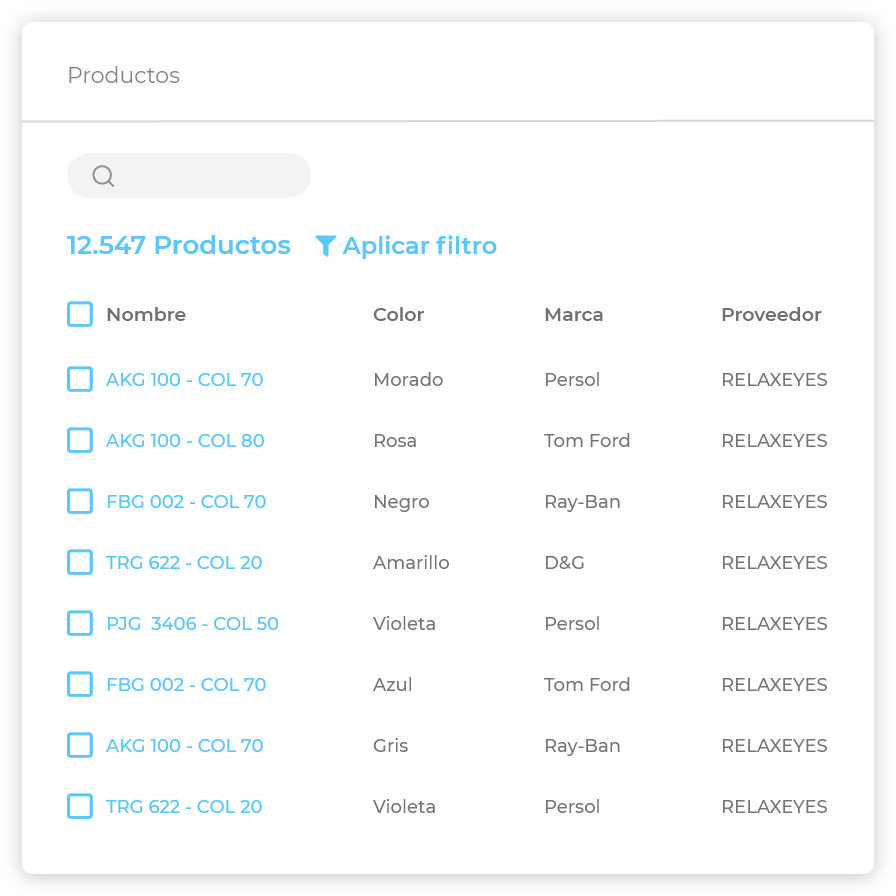The height and width of the screenshot is (896, 896).
Task: Open the AKG 100 - COL 80 product
Action: tap(185, 440)
